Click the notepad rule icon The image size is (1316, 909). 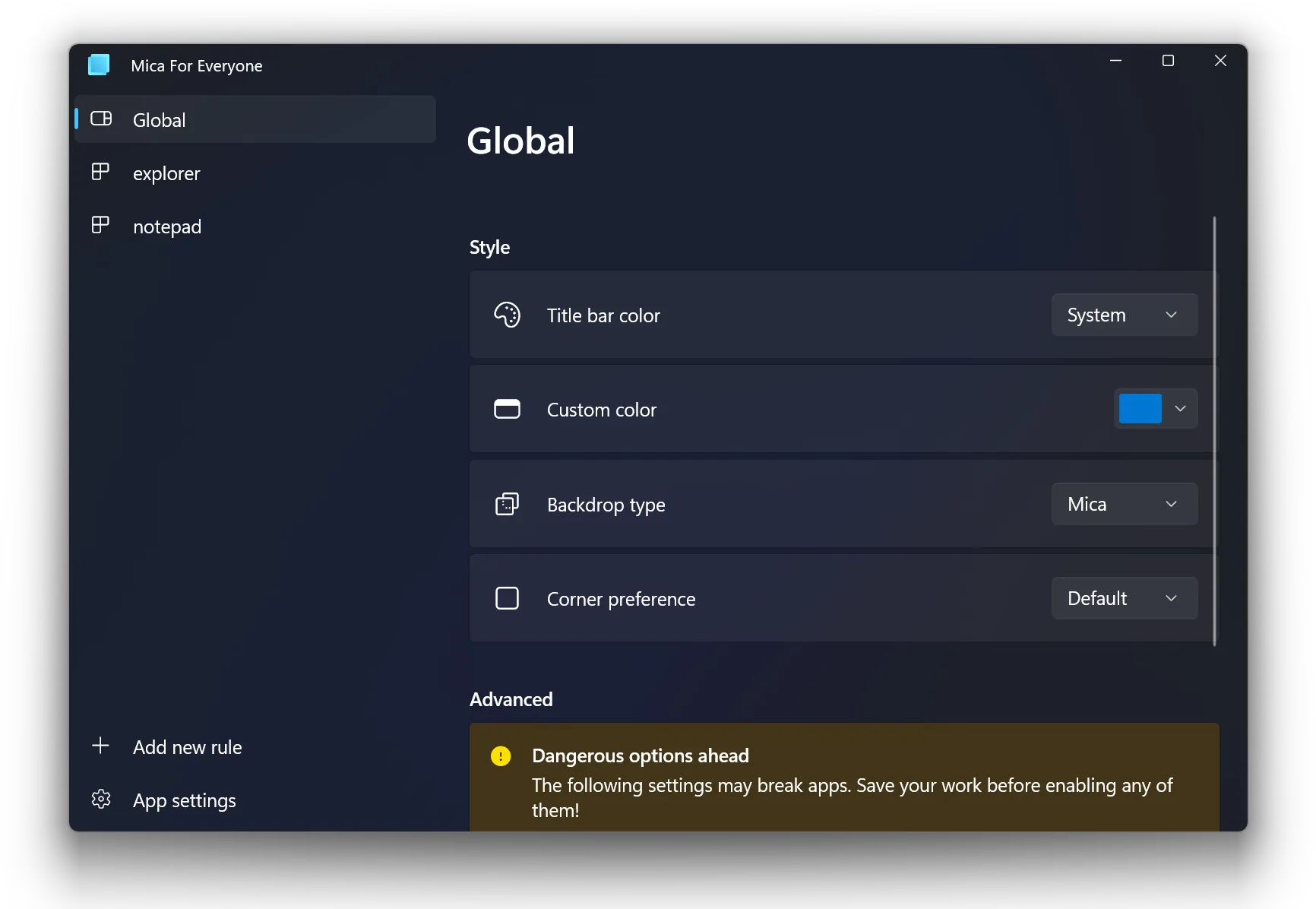click(100, 225)
